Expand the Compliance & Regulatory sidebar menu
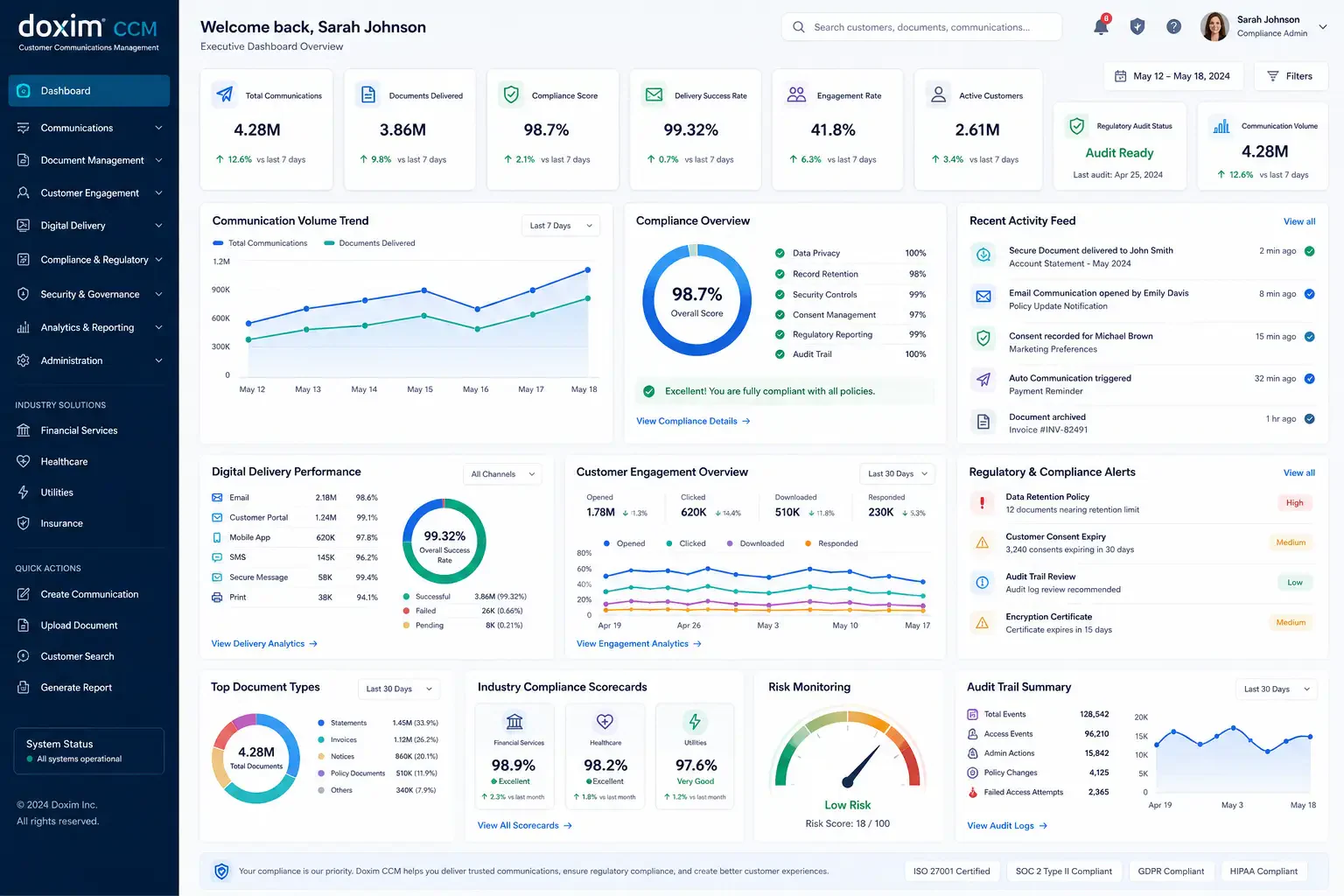 89,260
